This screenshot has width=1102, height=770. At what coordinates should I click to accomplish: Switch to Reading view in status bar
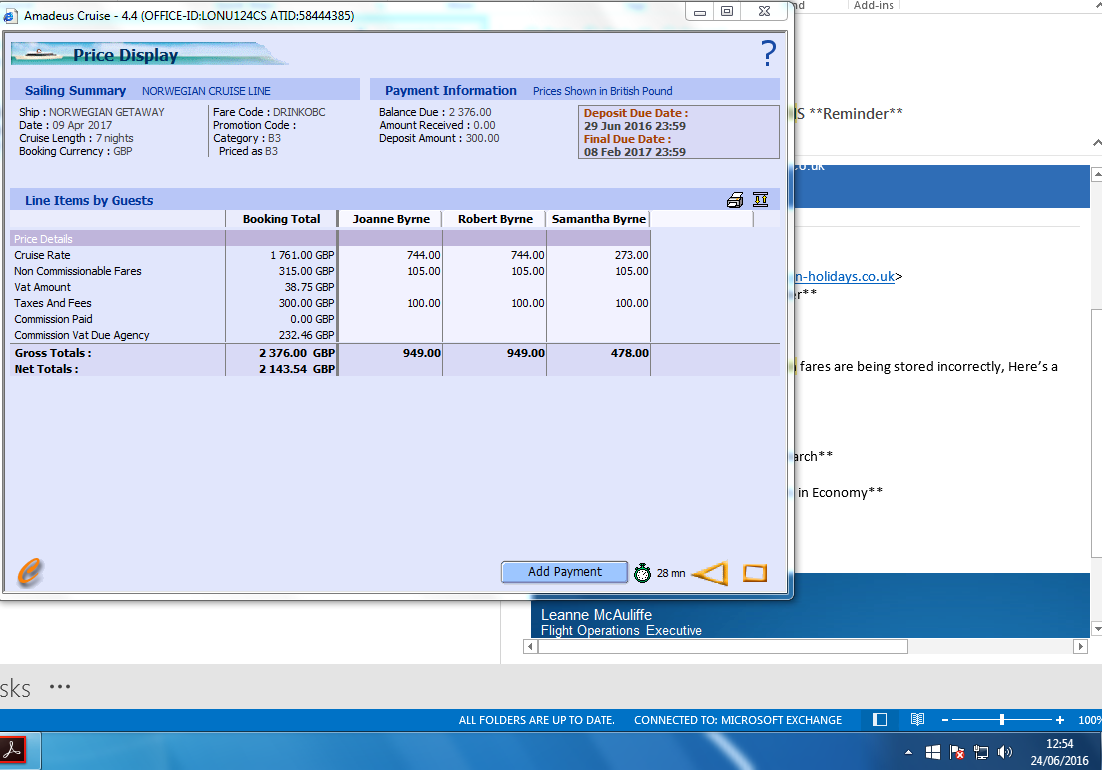(x=917, y=720)
